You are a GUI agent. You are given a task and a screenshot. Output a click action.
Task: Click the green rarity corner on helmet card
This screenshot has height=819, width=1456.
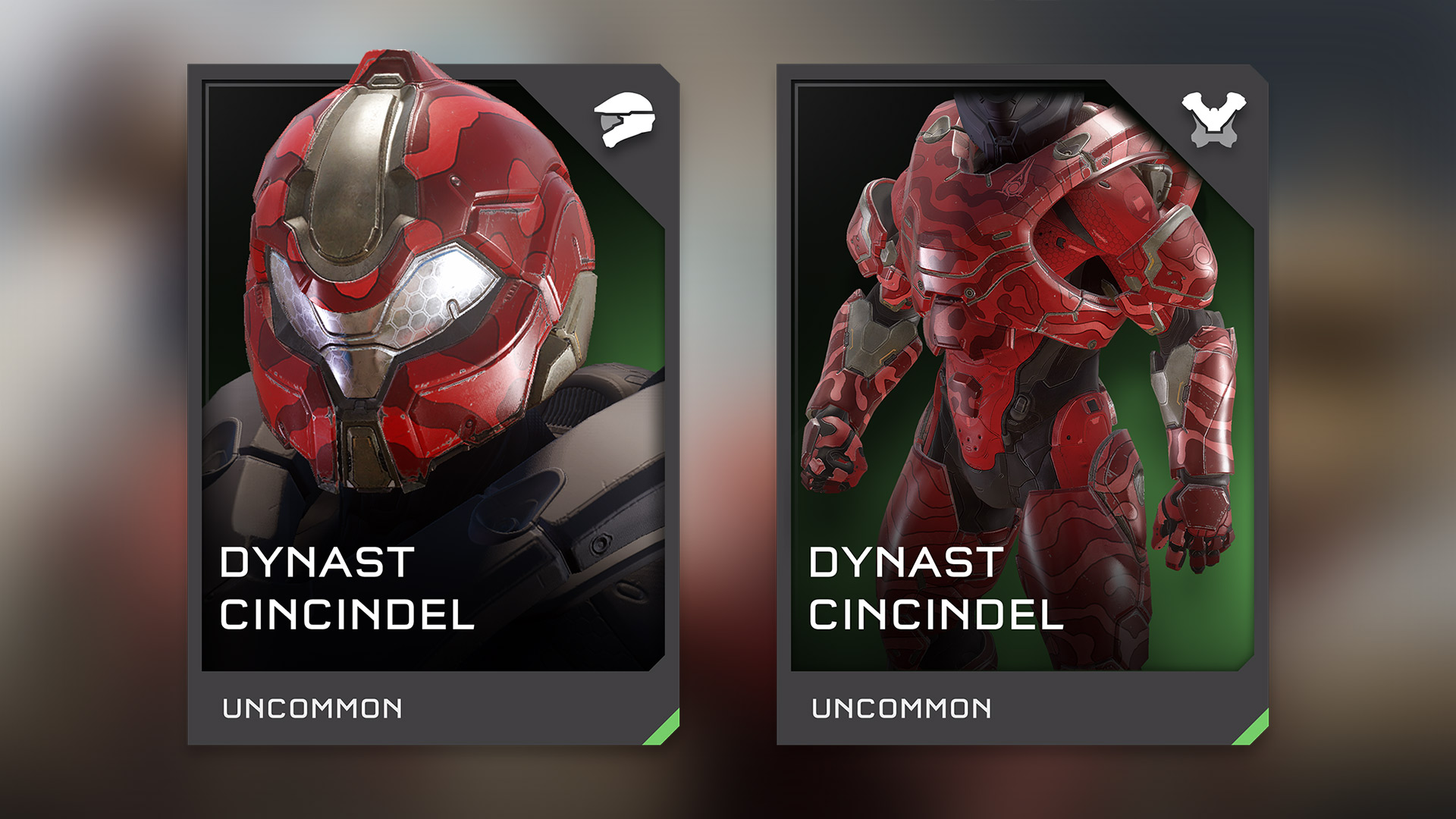(x=662, y=728)
